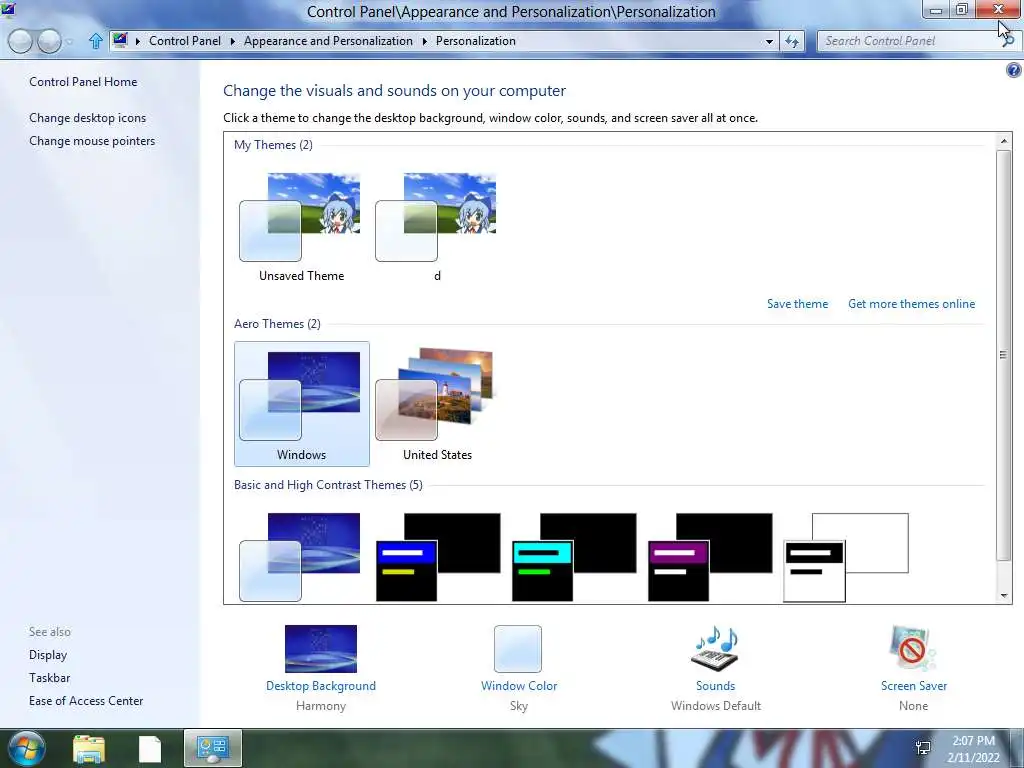Click the Desktop Background text link
This screenshot has height=768, width=1024.
321,686
